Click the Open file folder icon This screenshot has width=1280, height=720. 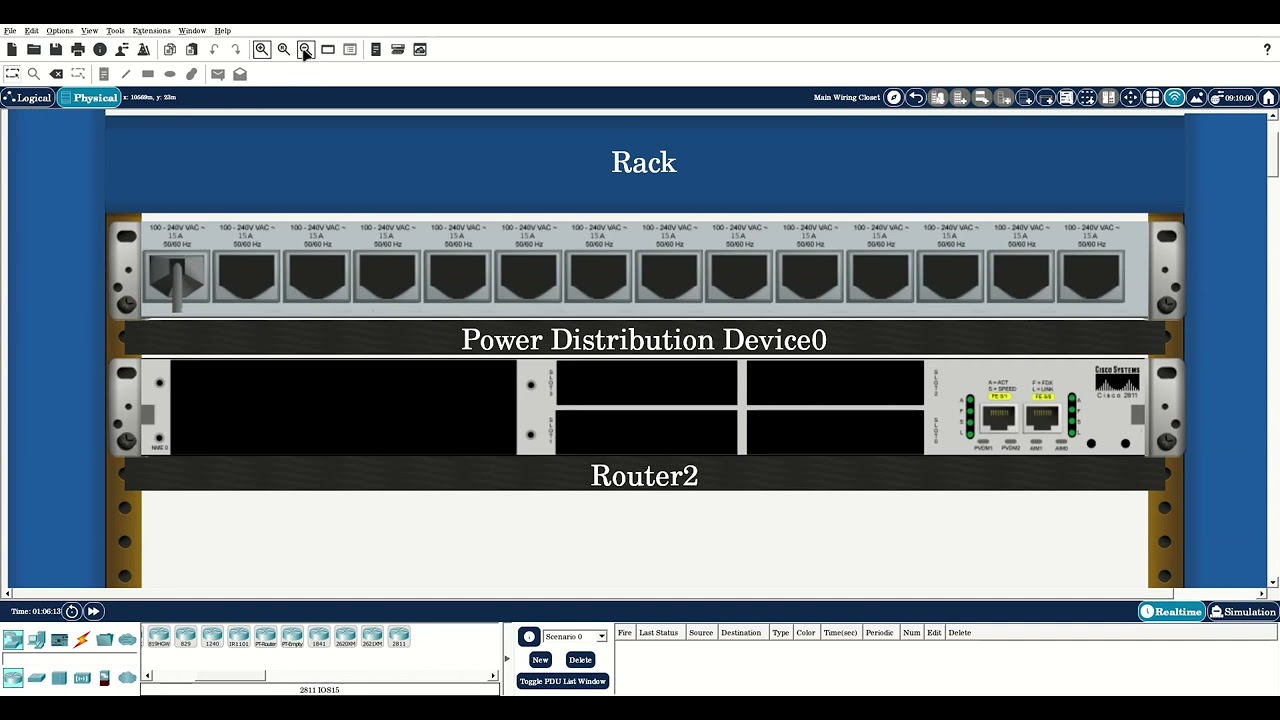34,49
